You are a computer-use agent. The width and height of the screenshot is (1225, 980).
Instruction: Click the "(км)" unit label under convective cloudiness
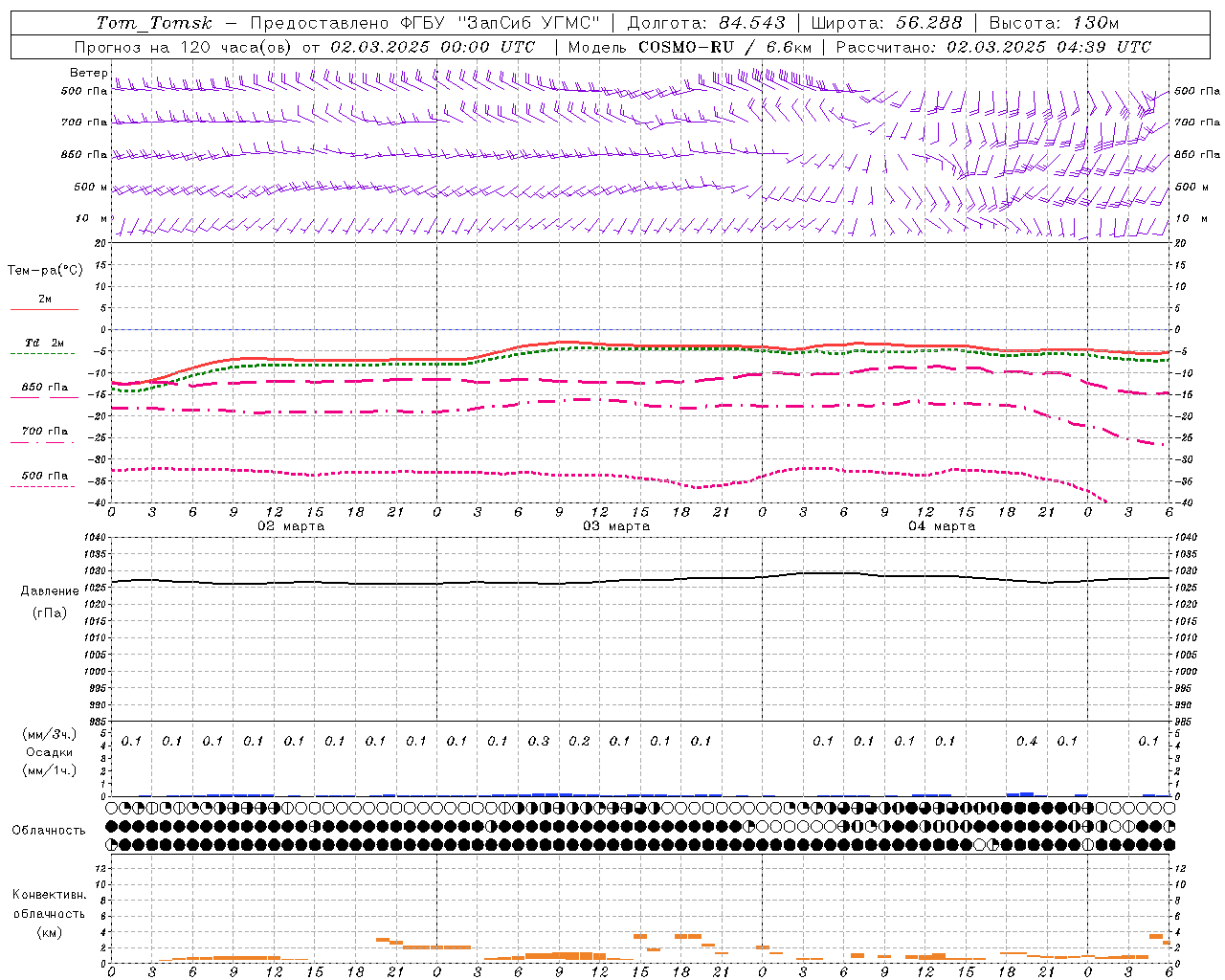click(x=49, y=932)
